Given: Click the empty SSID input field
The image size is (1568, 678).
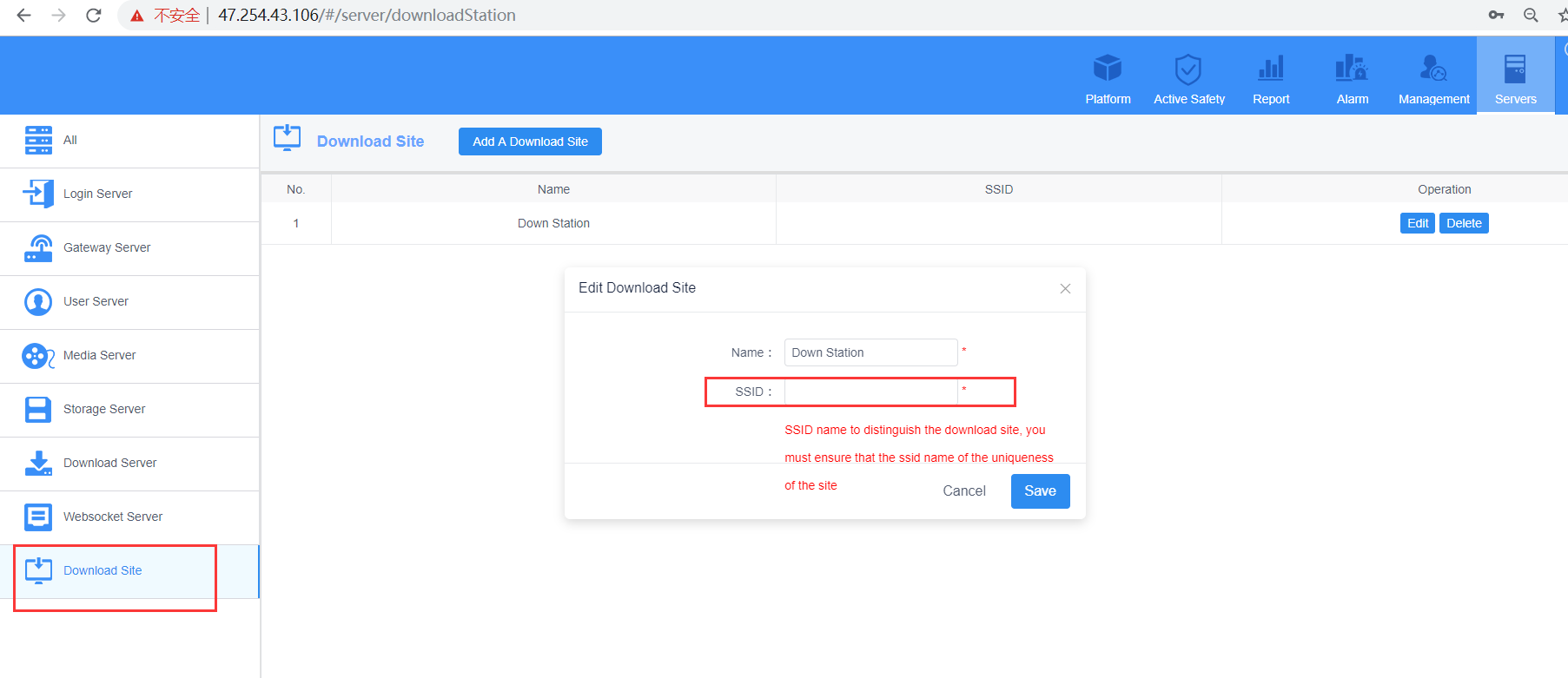Looking at the screenshot, I should [x=870, y=392].
